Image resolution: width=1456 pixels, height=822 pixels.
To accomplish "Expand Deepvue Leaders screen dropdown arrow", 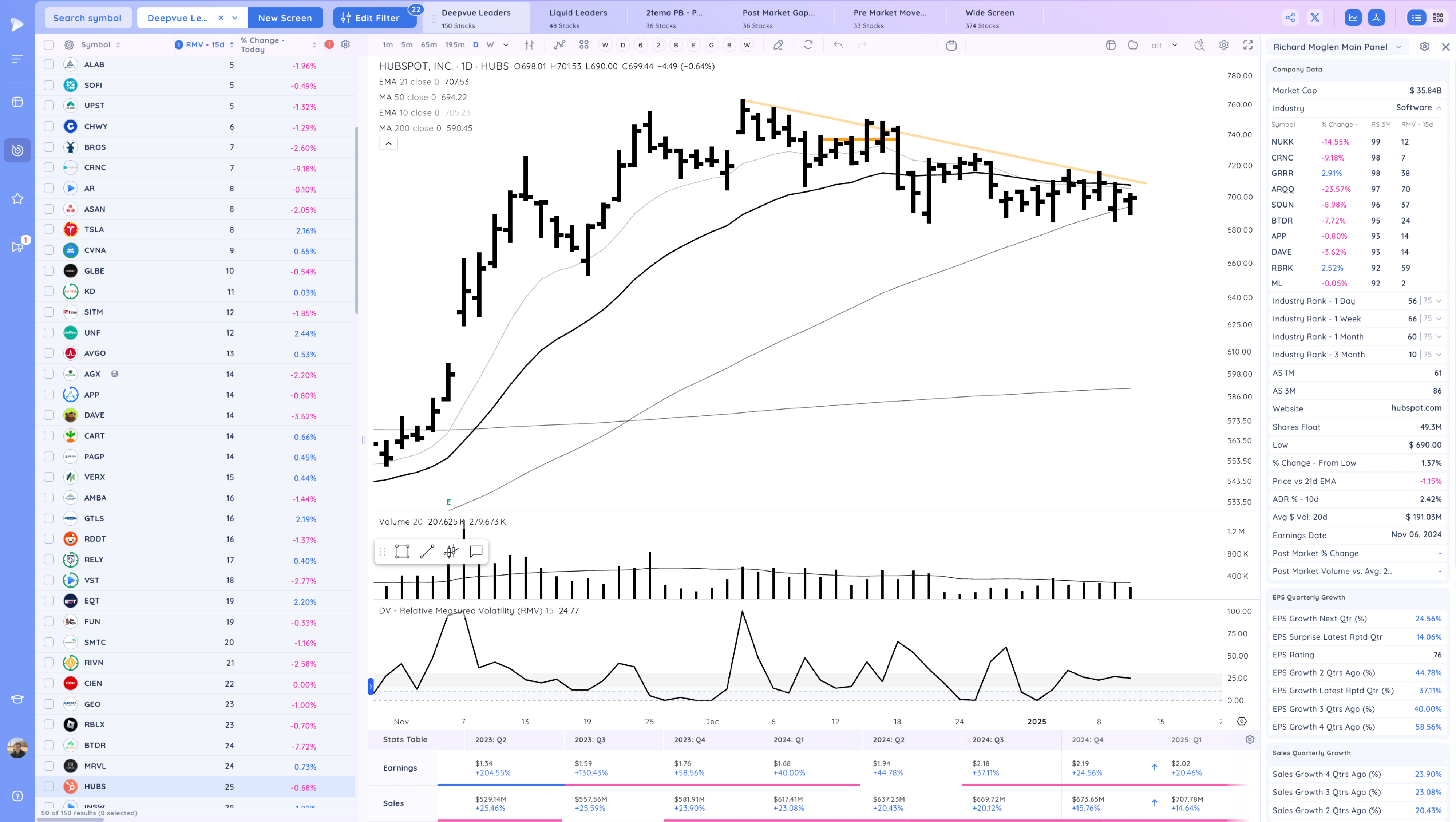I will [234, 17].
